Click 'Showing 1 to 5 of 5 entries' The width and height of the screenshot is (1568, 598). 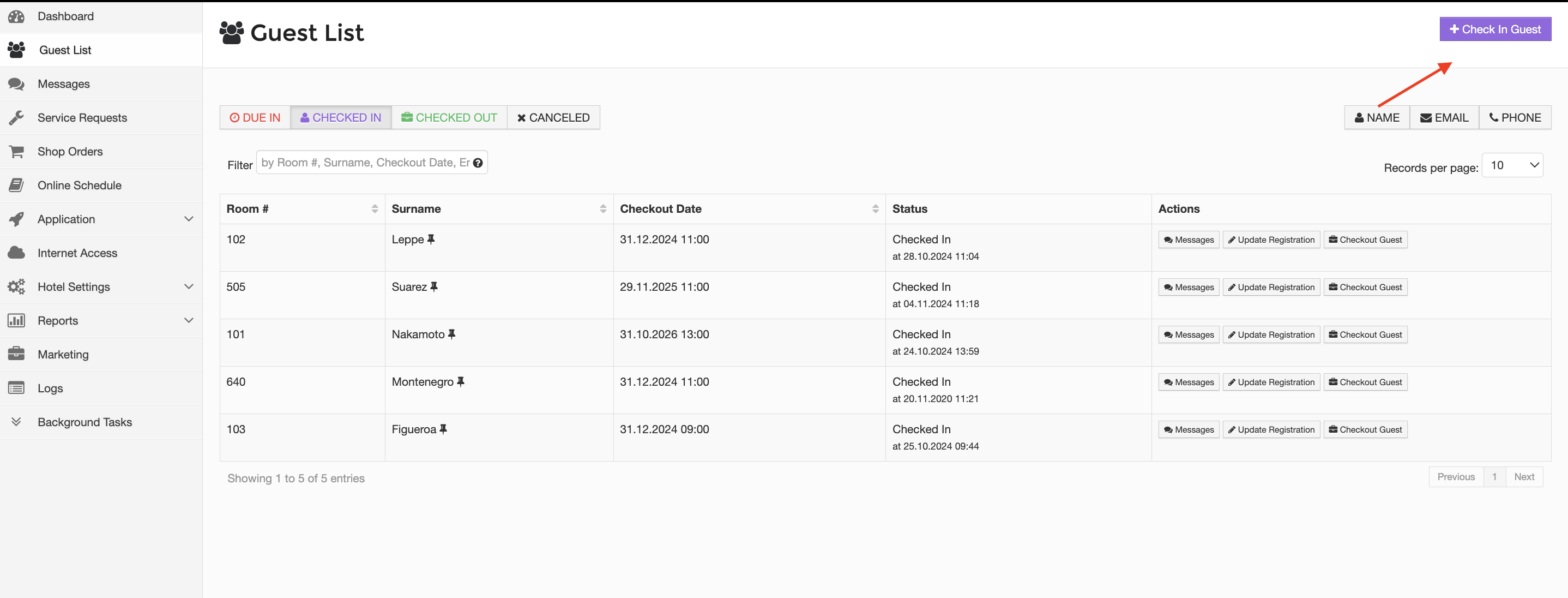(x=296, y=479)
